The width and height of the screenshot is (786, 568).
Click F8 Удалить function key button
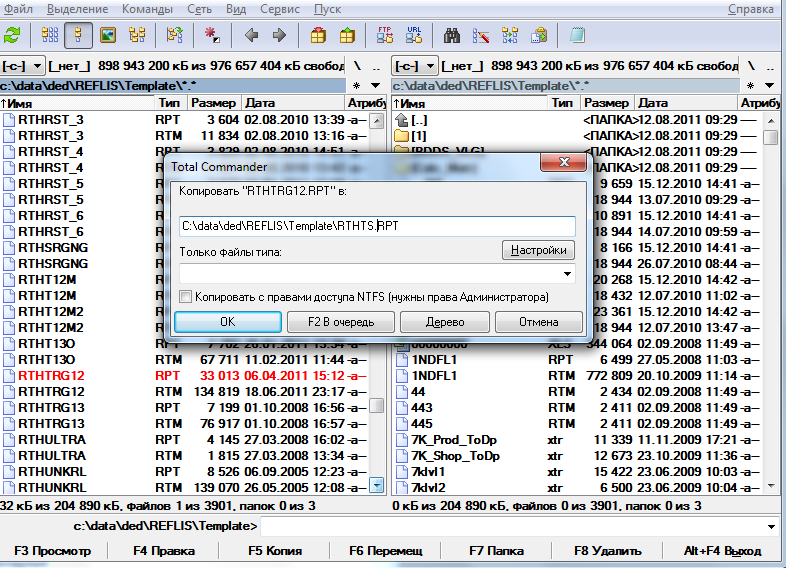(608, 551)
